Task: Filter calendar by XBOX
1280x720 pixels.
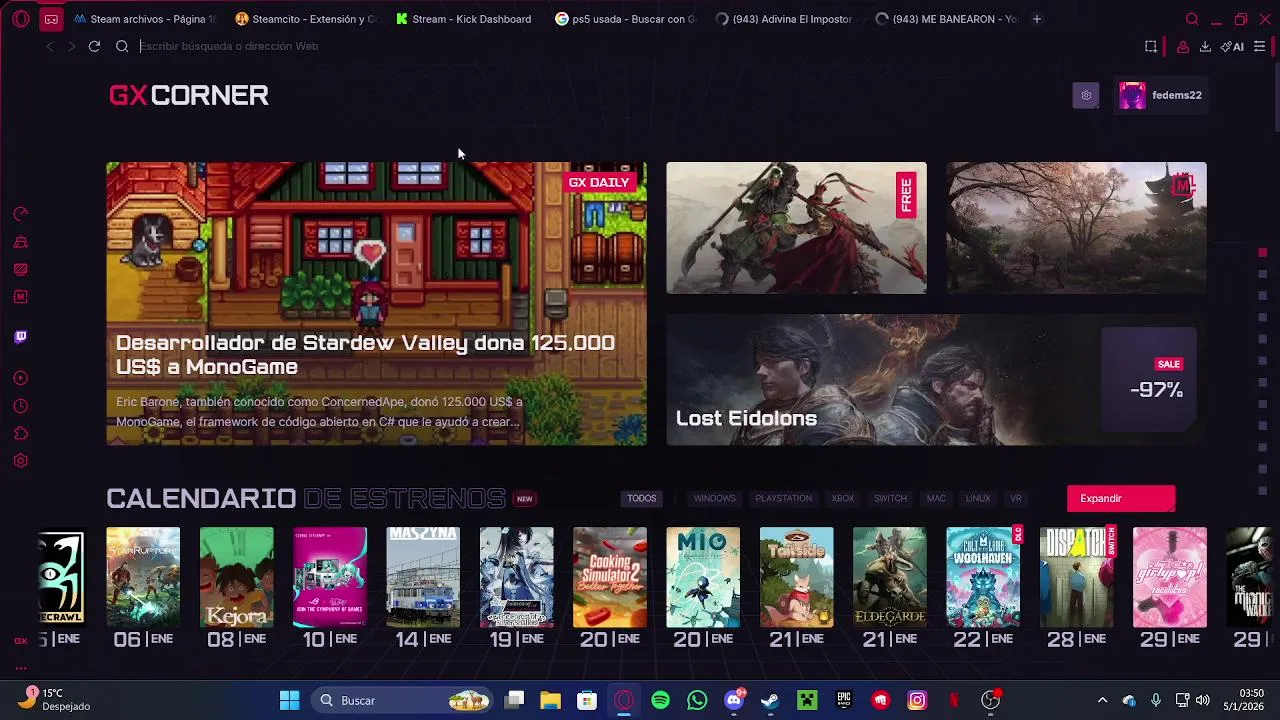Action: click(843, 498)
